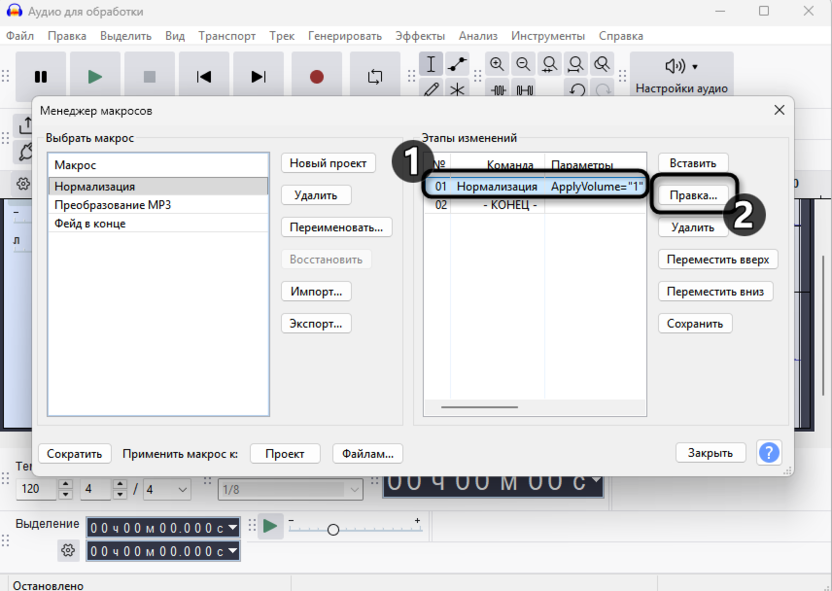Select the Фейд в конце macro
The image size is (832, 591).
coord(90,224)
